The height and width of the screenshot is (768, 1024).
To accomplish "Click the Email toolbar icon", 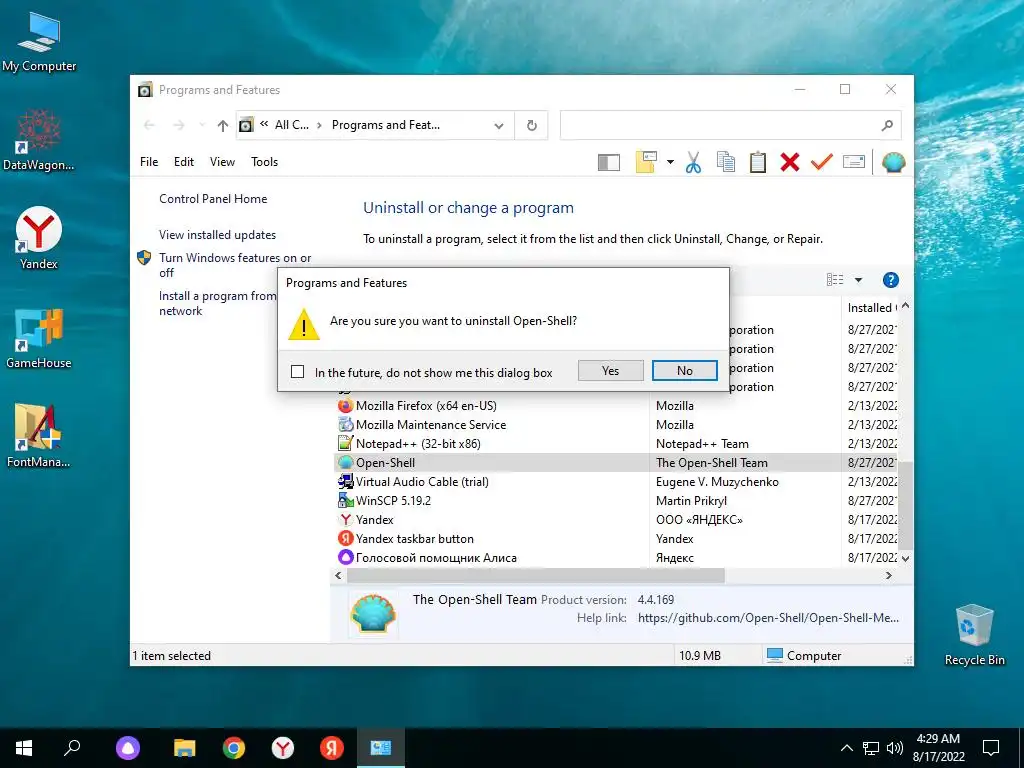I will [854, 161].
